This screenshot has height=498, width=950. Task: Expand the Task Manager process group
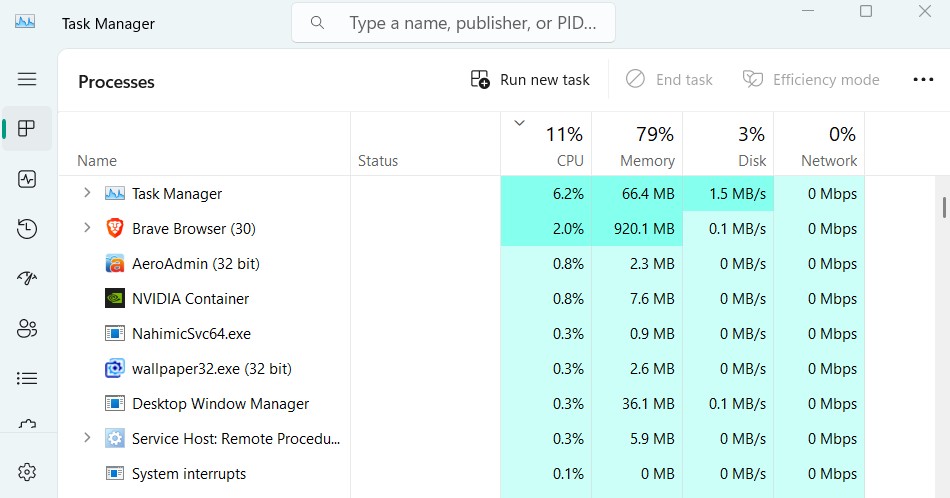tap(87, 193)
